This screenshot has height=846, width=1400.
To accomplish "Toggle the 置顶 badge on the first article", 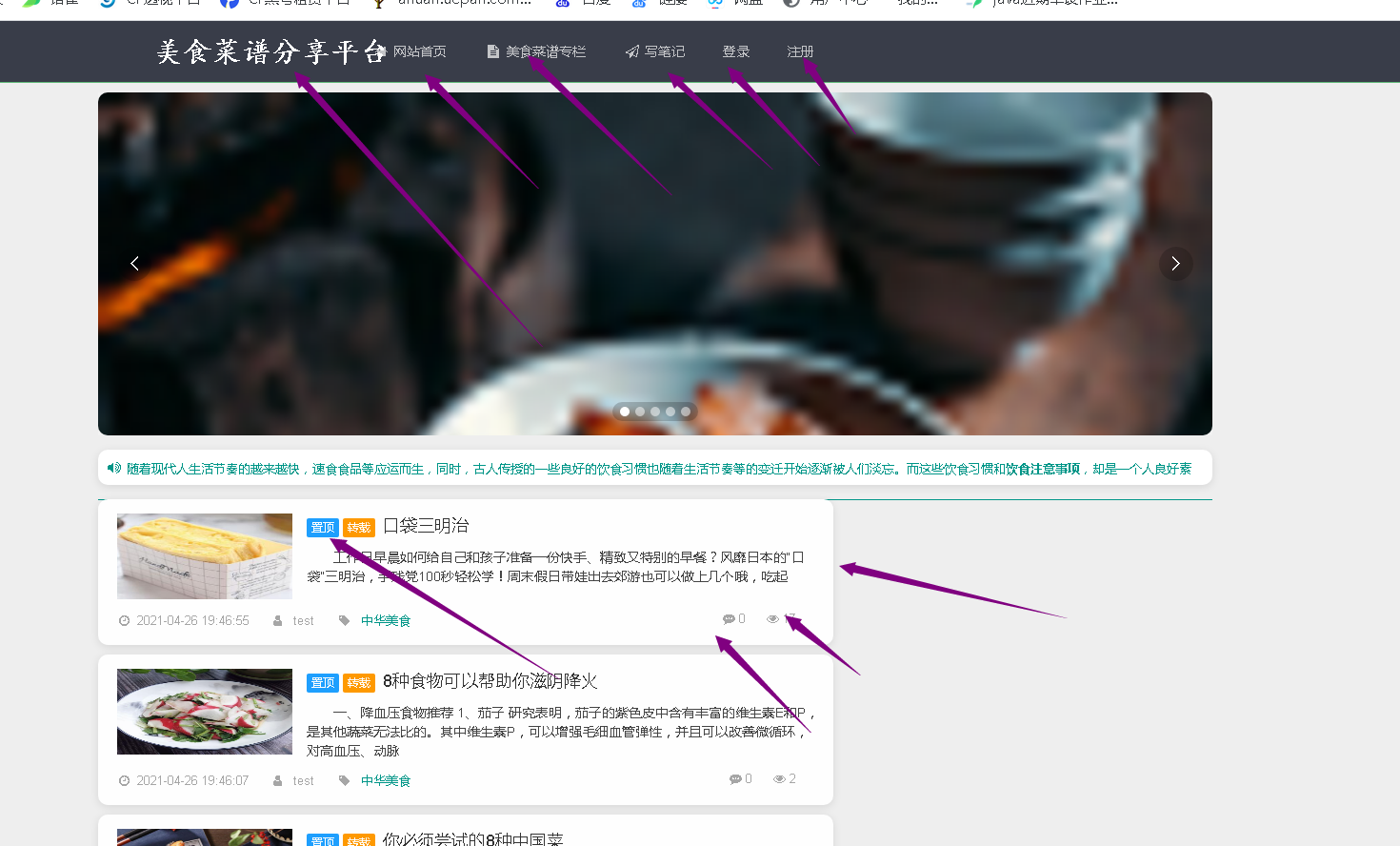I will (322, 527).
